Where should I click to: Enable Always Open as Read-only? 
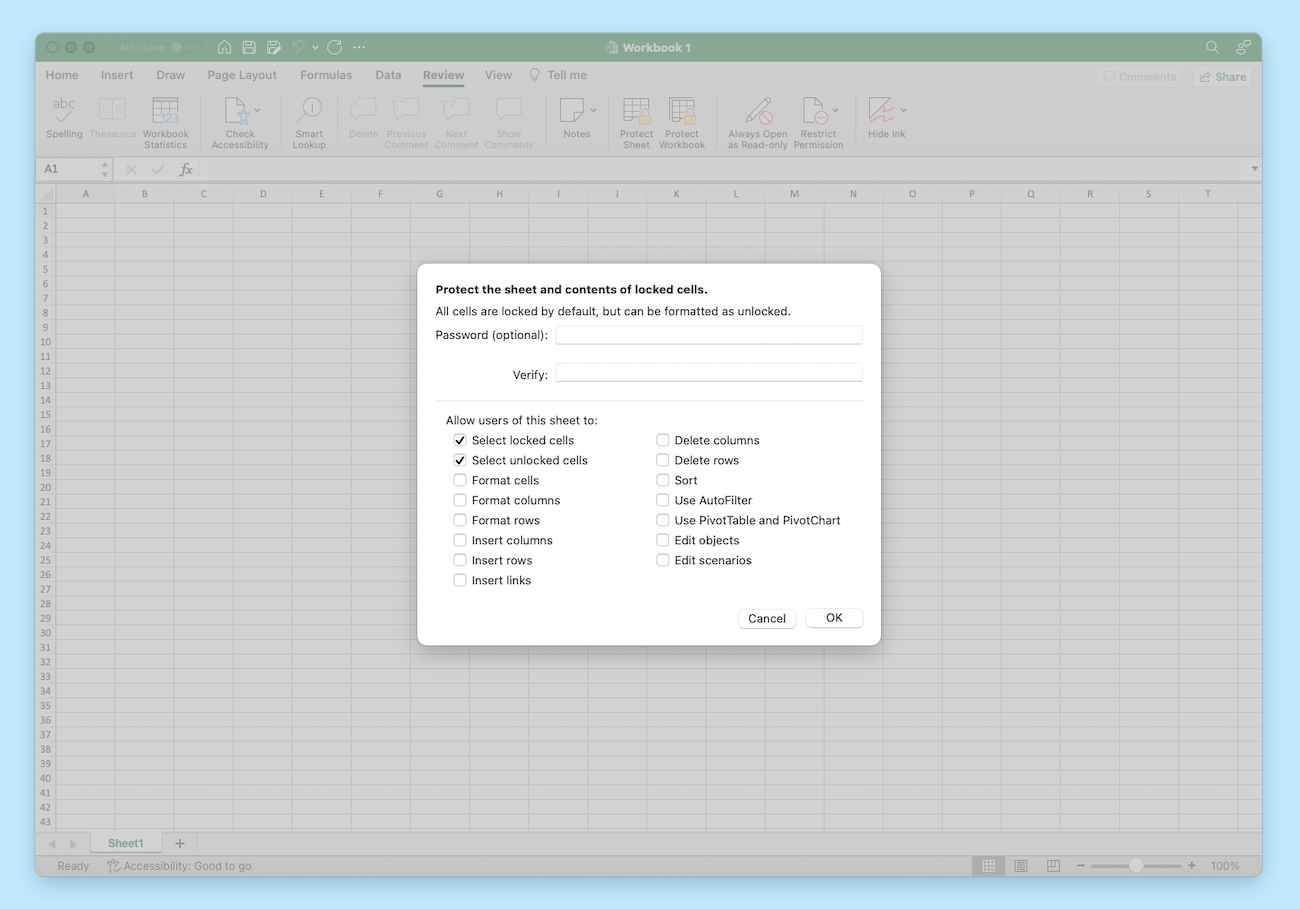click(x=757, y=120)
